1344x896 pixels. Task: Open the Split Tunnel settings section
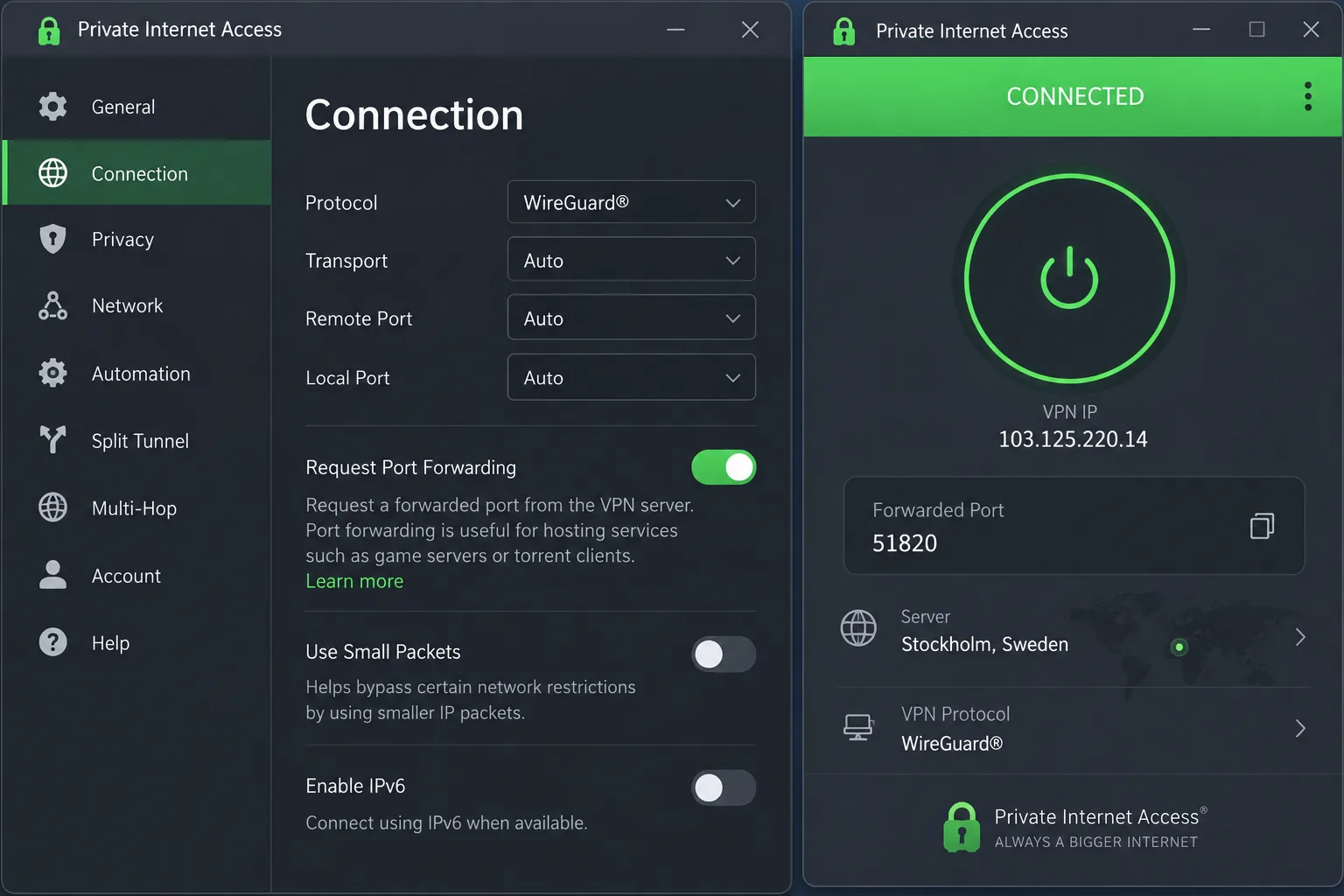[x=137, y=440]
